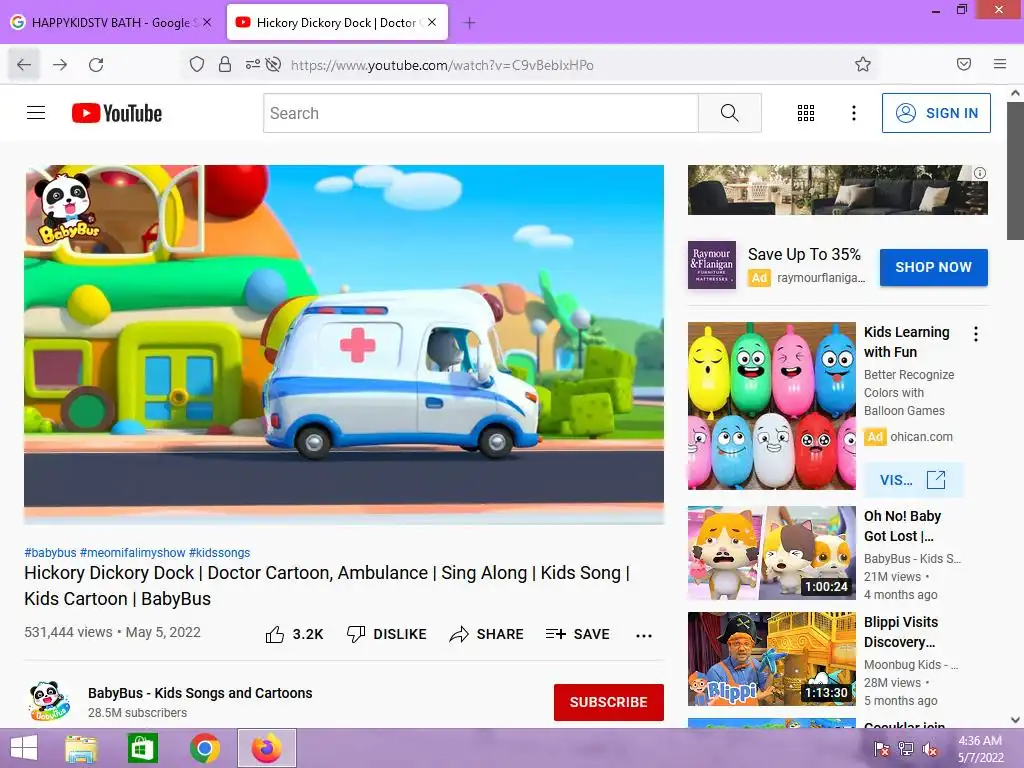Open the BabyBus channel avatar
1024x768 pixels.
(48, 701)
